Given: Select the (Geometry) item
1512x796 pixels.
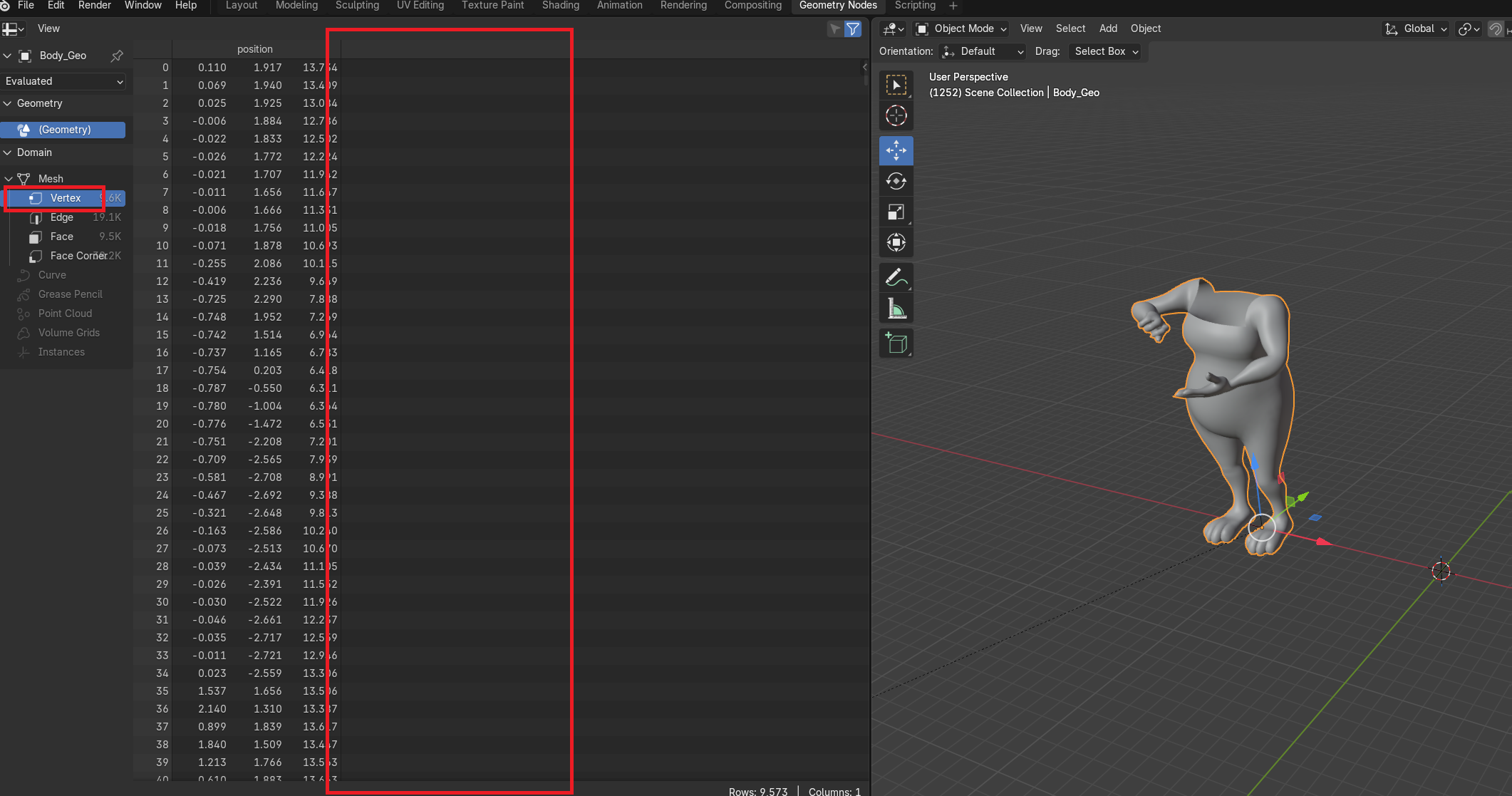Looking at the screenshot, I should (x=63, y=130).
